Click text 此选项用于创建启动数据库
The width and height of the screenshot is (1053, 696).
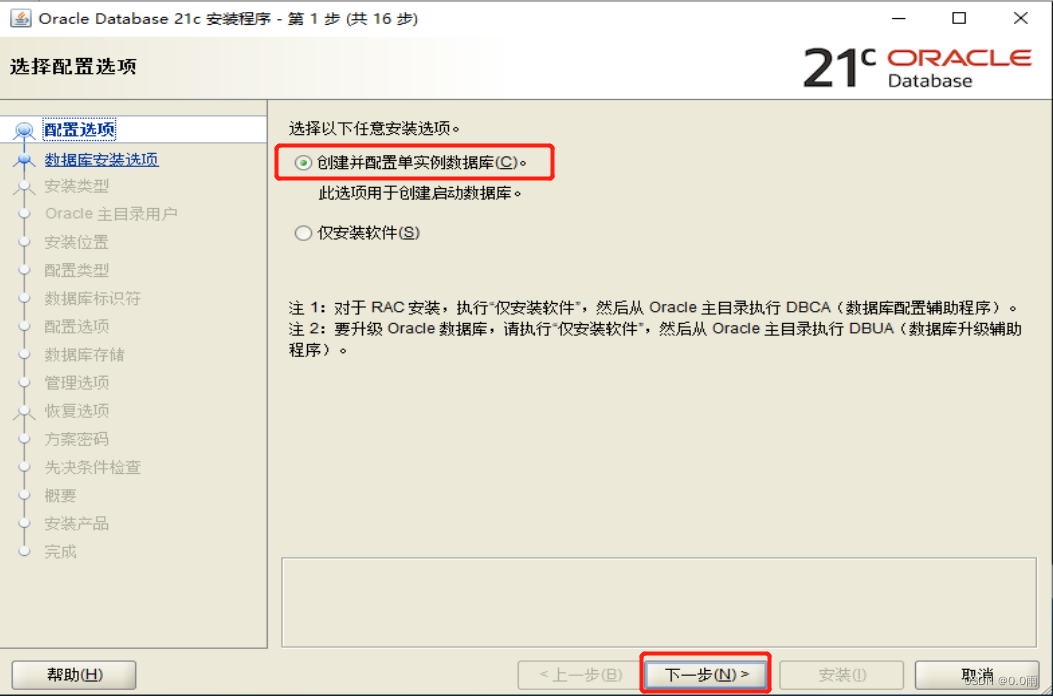[420, 193]
